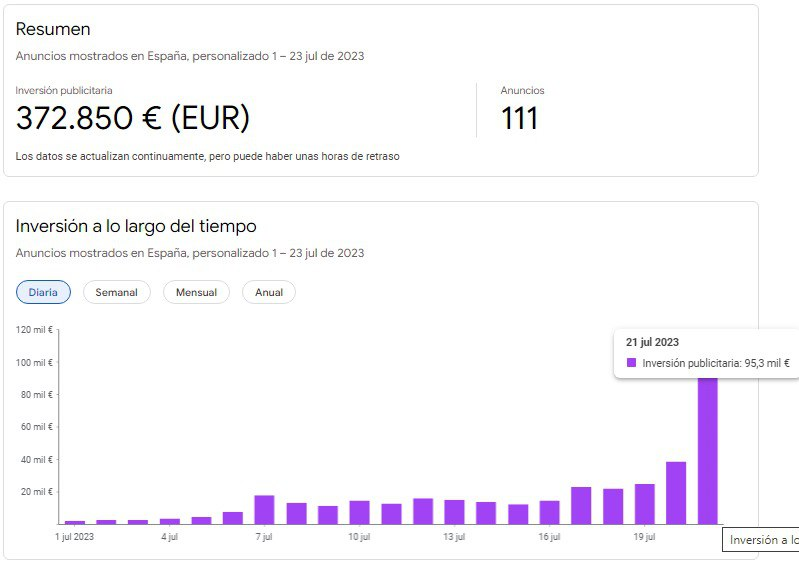799x561 pixels.
Task: Click the '100 mil €' axis label
Action: (x=34, y=362)
